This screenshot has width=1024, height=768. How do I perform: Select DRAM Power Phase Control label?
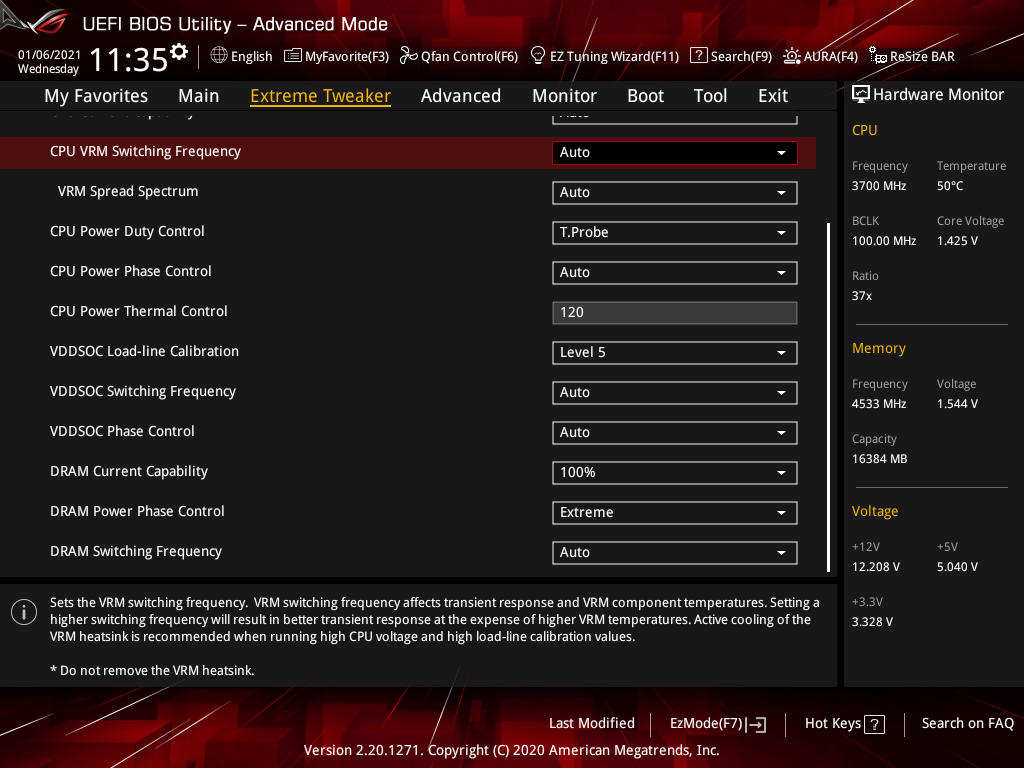137,511
